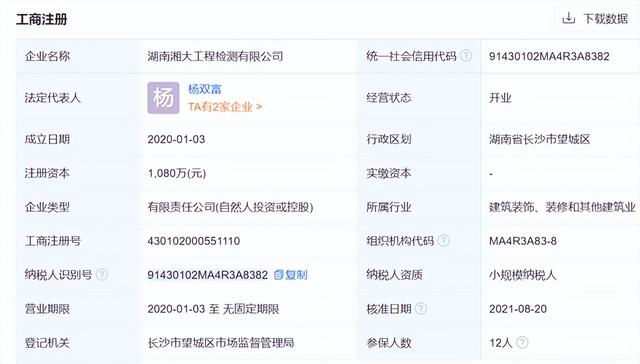The height and width of the screenshot is (364, 640).
Task: Click the registration authority 长沙市望城区市场监督管理局
Action: pos(221,343)
